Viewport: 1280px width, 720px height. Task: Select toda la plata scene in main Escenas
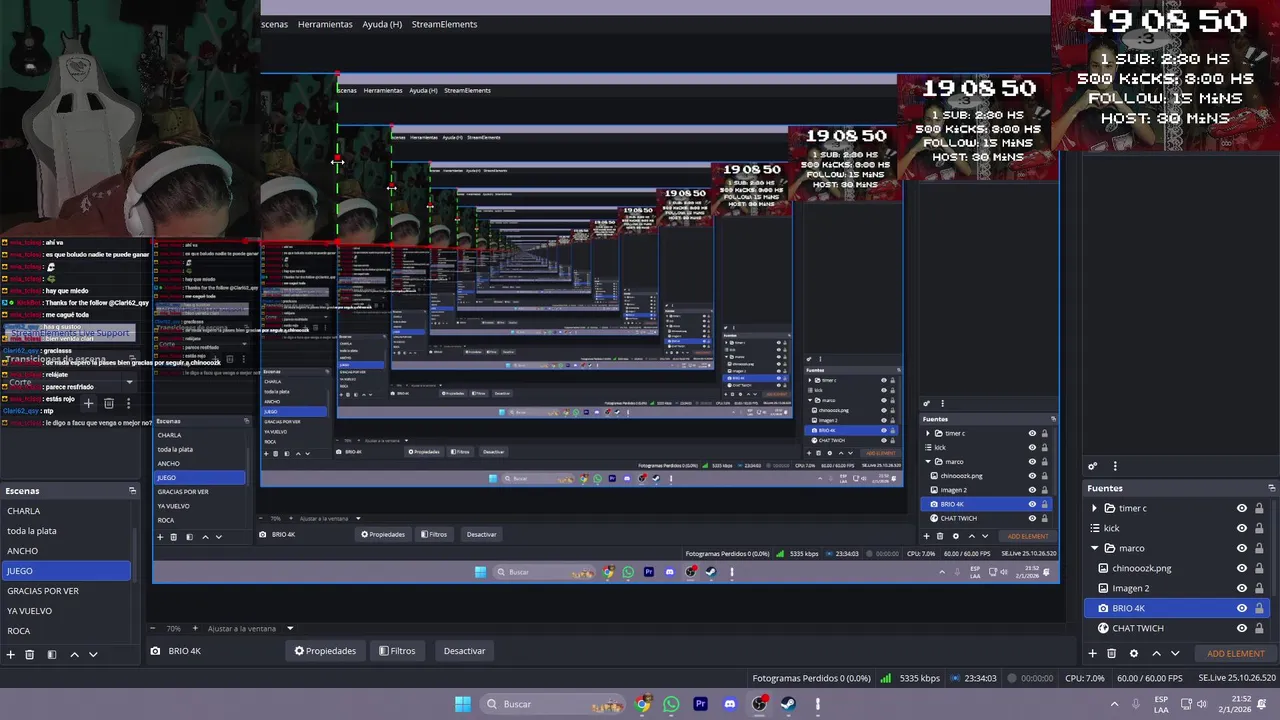pyautogui.click(x=66, y=531)
